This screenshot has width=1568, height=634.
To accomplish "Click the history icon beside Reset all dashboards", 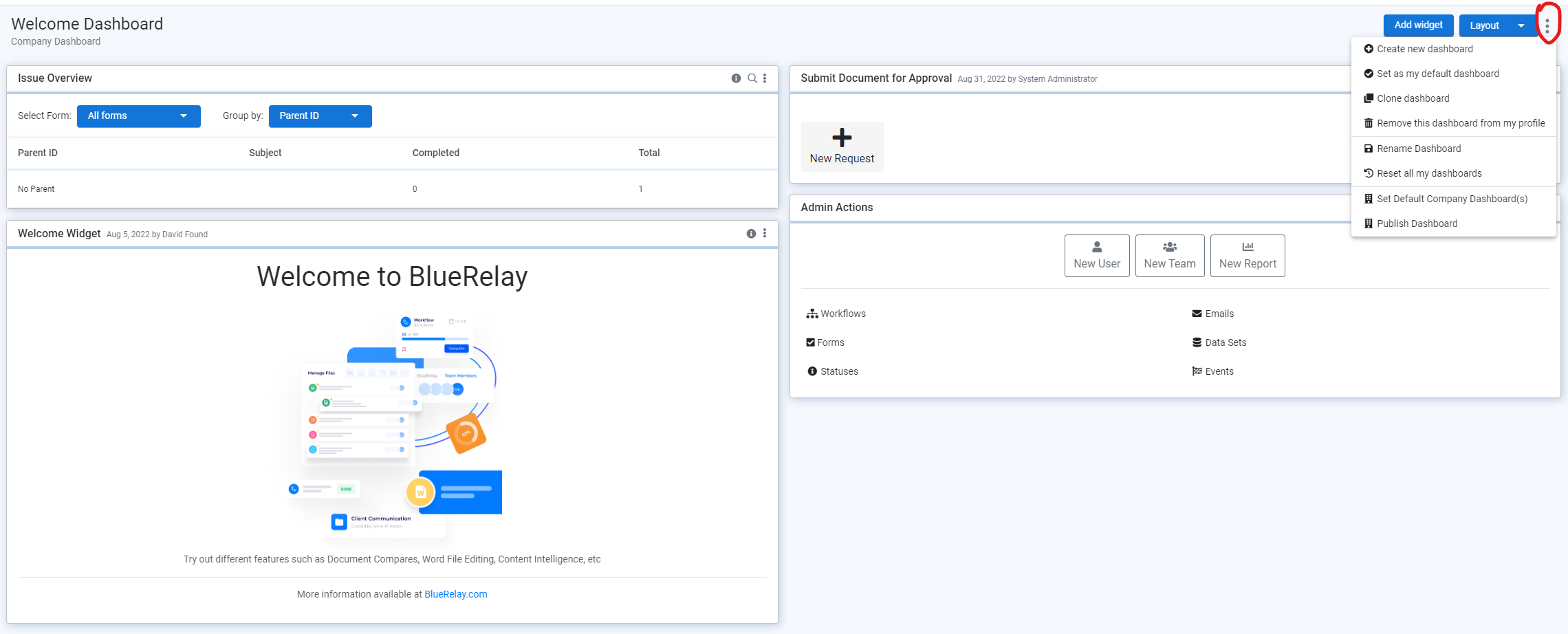I will (1369, 173).
